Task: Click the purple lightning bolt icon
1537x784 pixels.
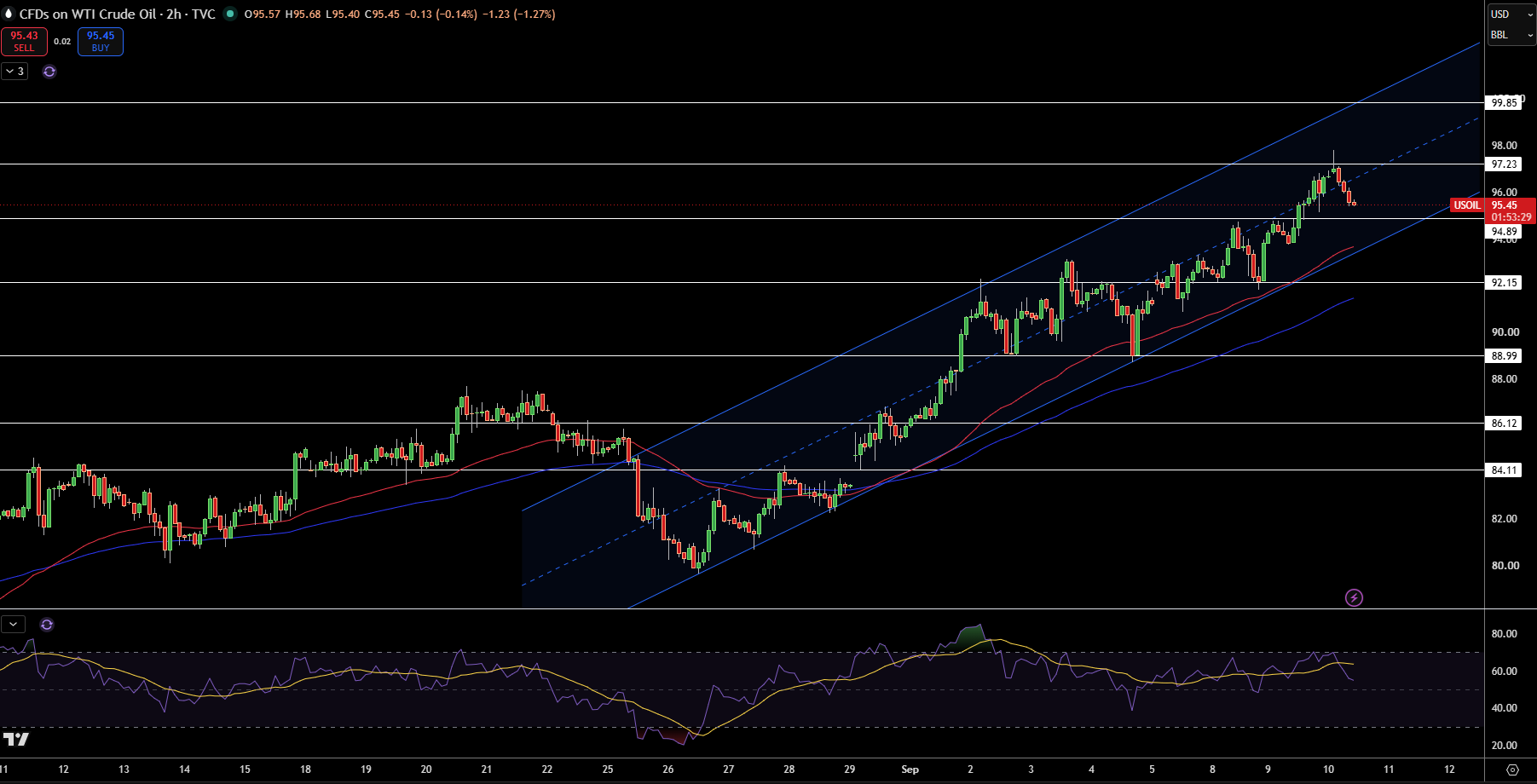Action: coord(1354,597)
